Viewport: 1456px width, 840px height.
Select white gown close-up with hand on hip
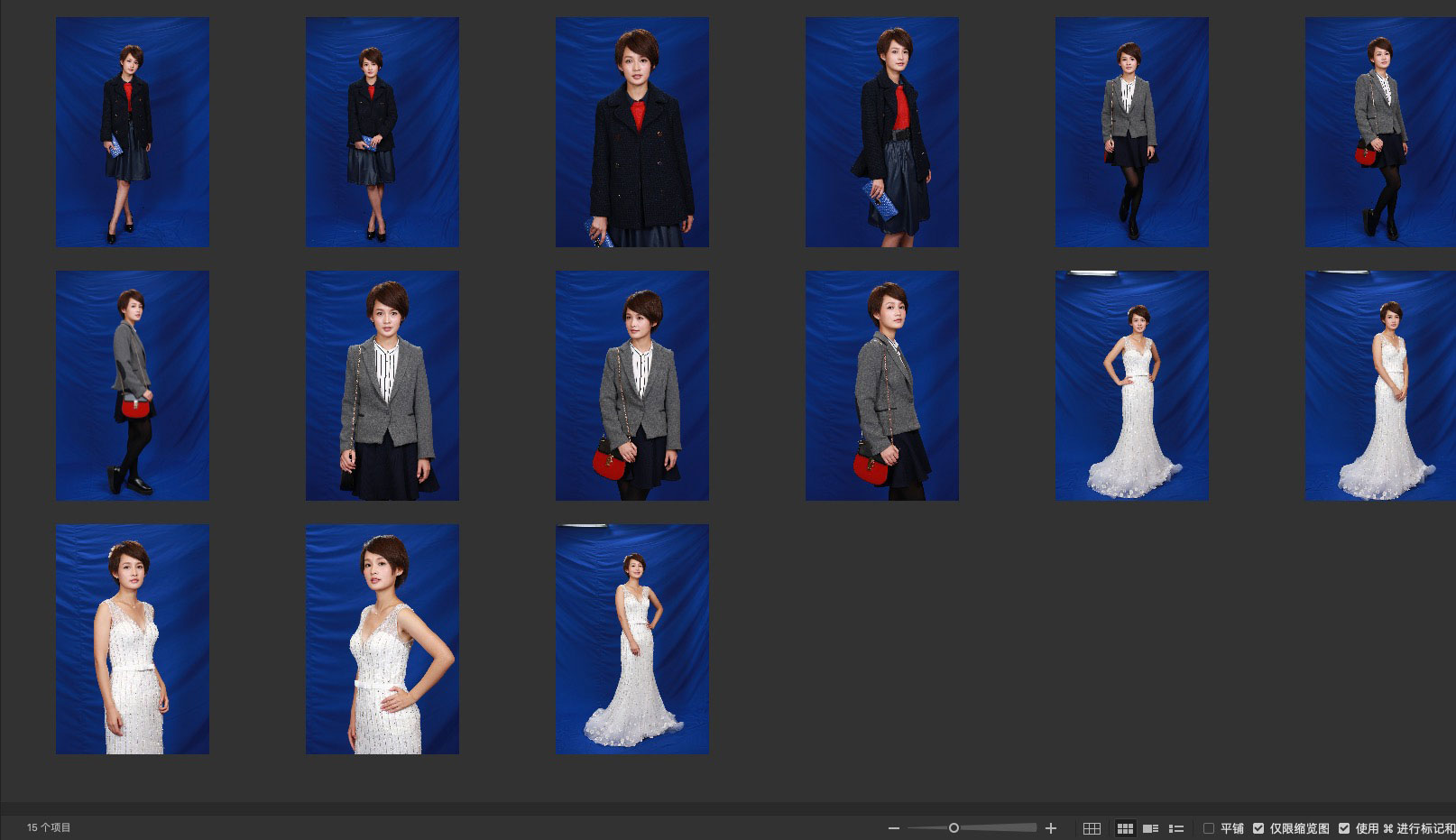point(382,639)
